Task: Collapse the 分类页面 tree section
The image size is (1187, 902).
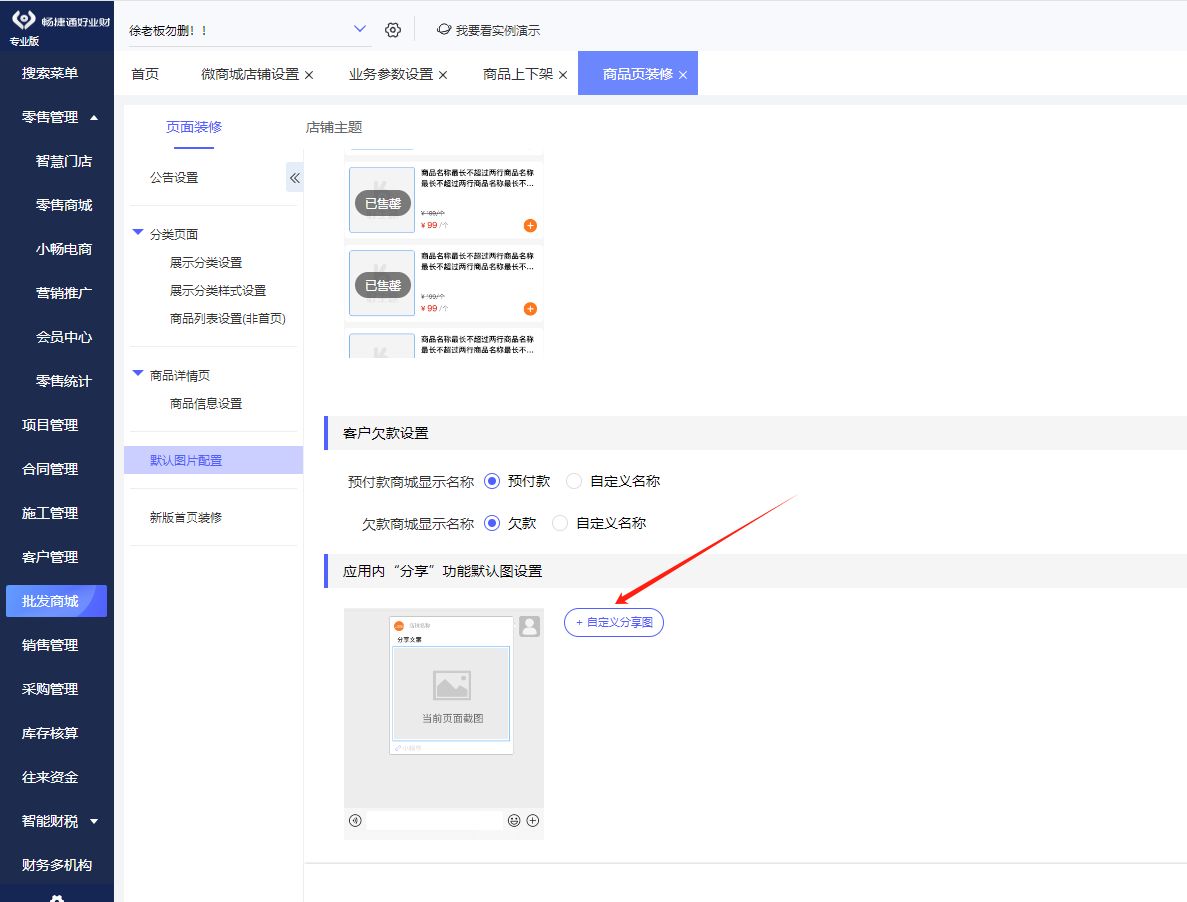Action: (x=138, y=234)
